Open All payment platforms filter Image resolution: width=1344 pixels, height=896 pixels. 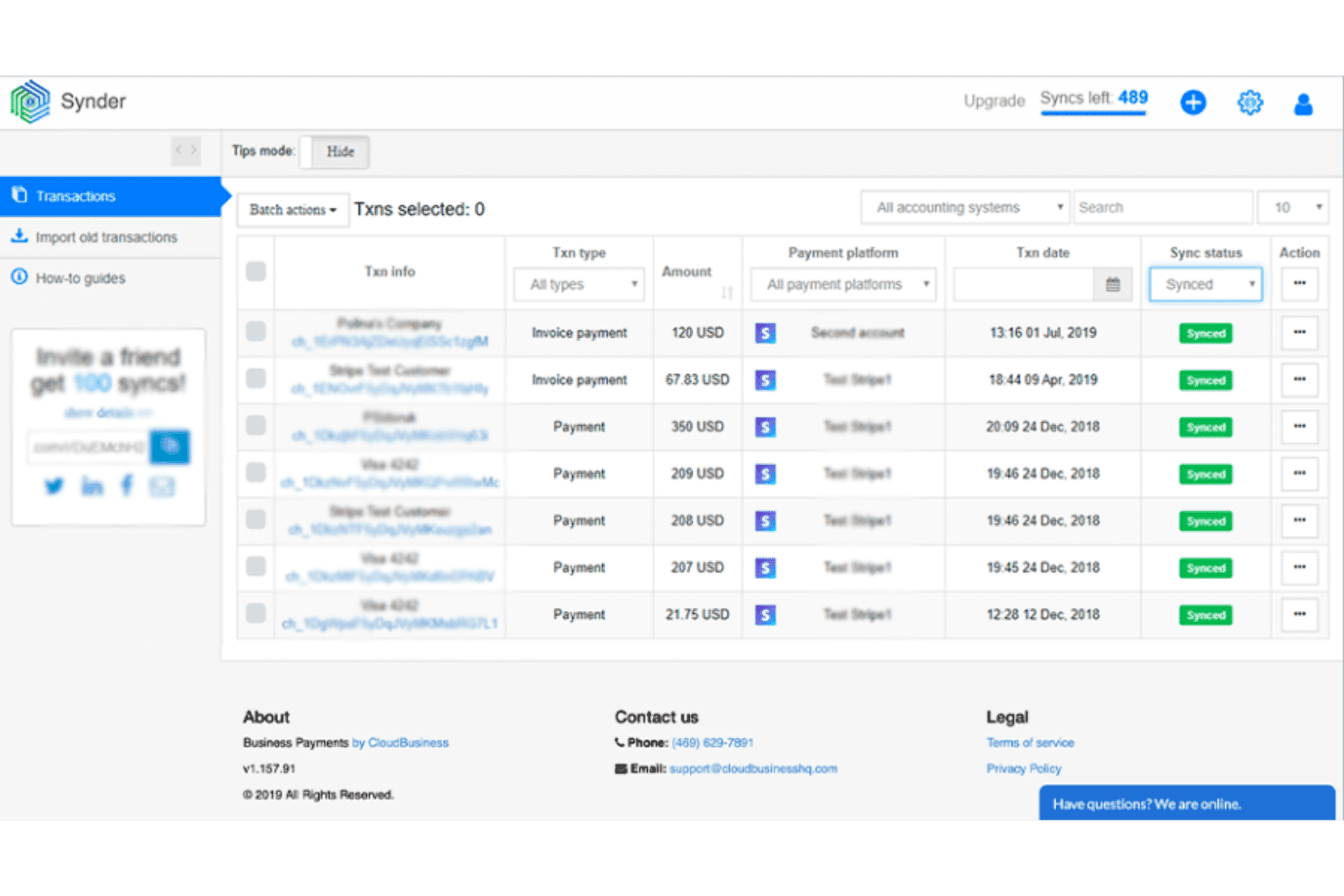(844, 284)
